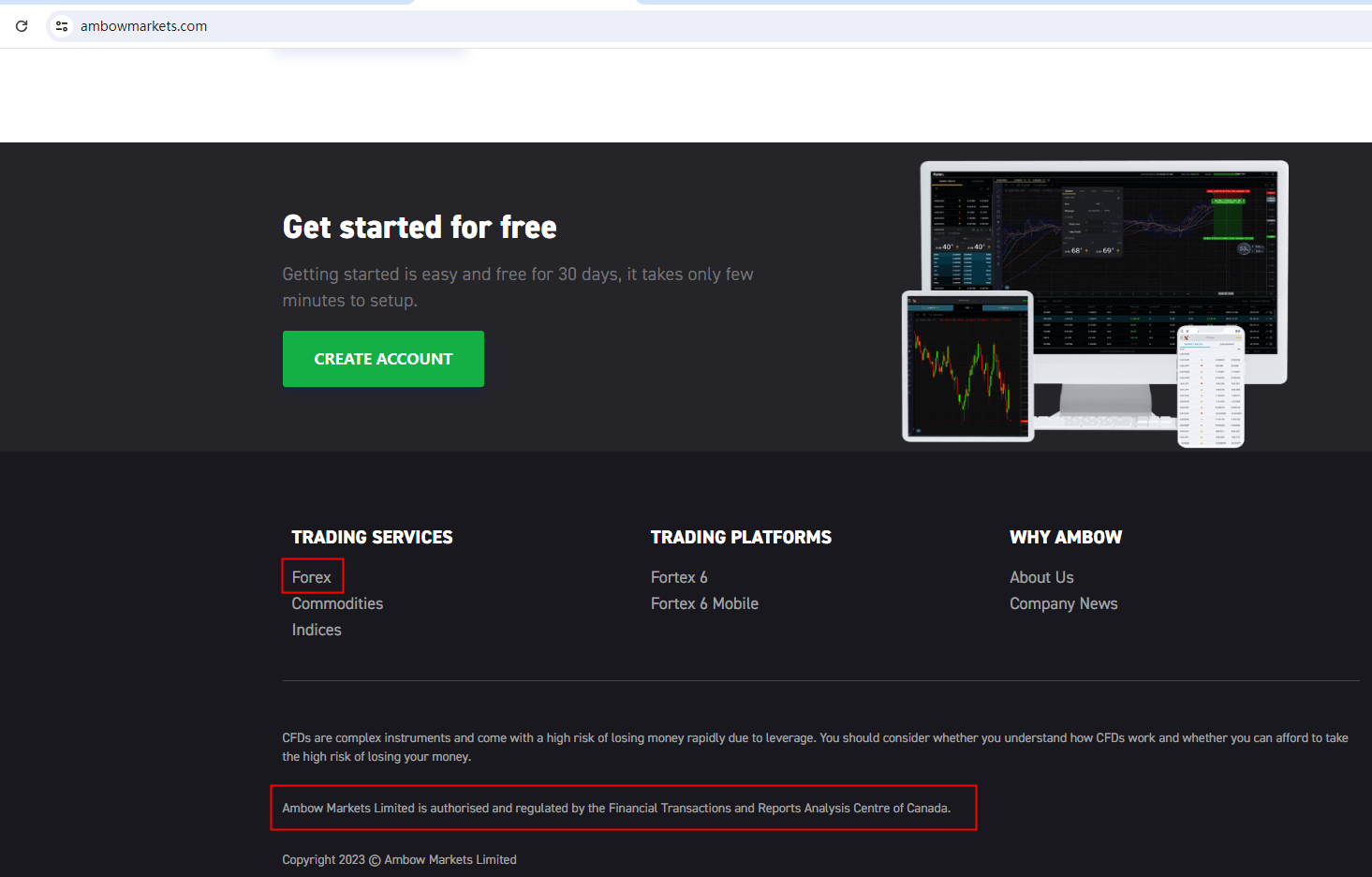
Task: Reload the page with the refresh icon
Action: [22, 26]
